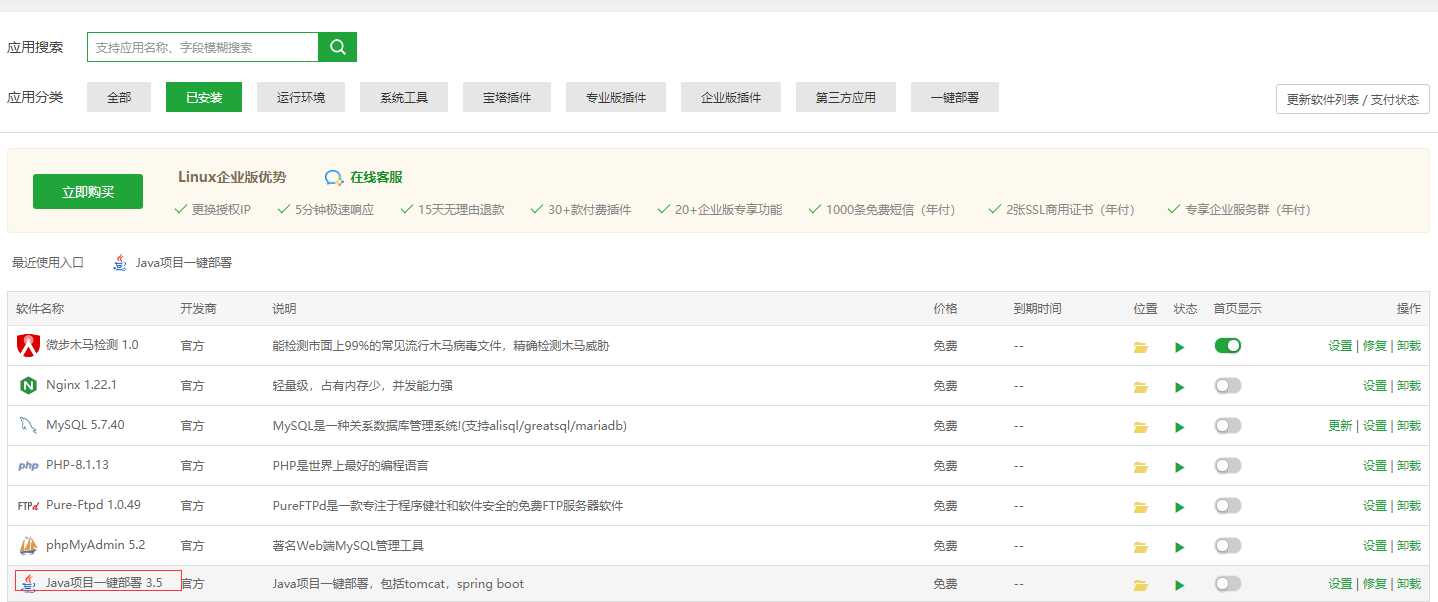Click the 价格 column header

click(945, 309)
